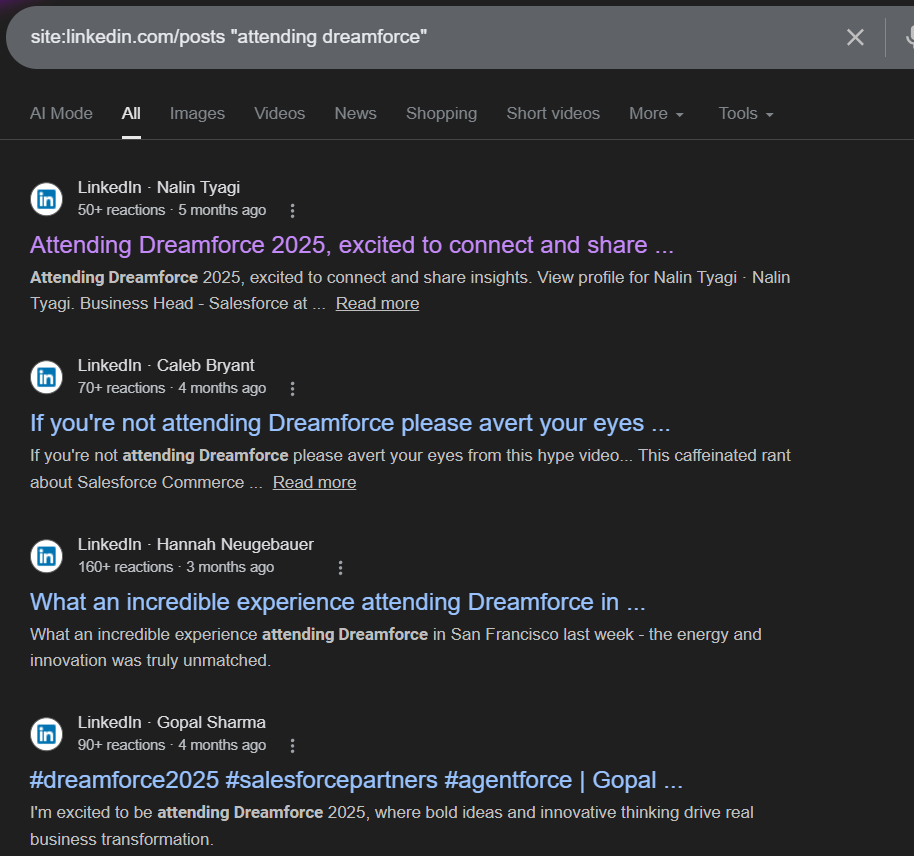This screenshot has height=856, width=914.
Task: Switch to the Images tab
Action: (x=197, y=114)
